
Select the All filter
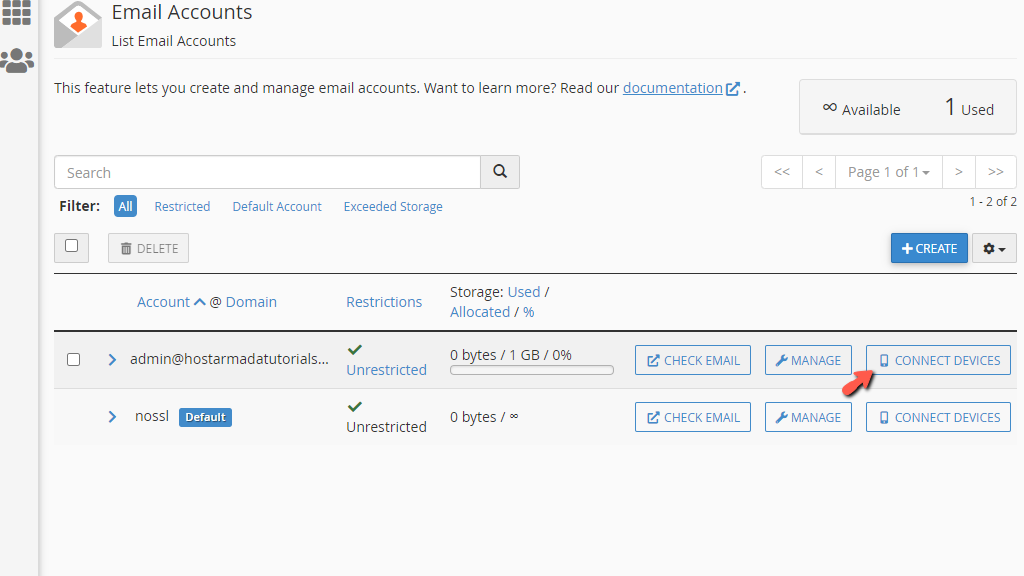tap(125, 206)
